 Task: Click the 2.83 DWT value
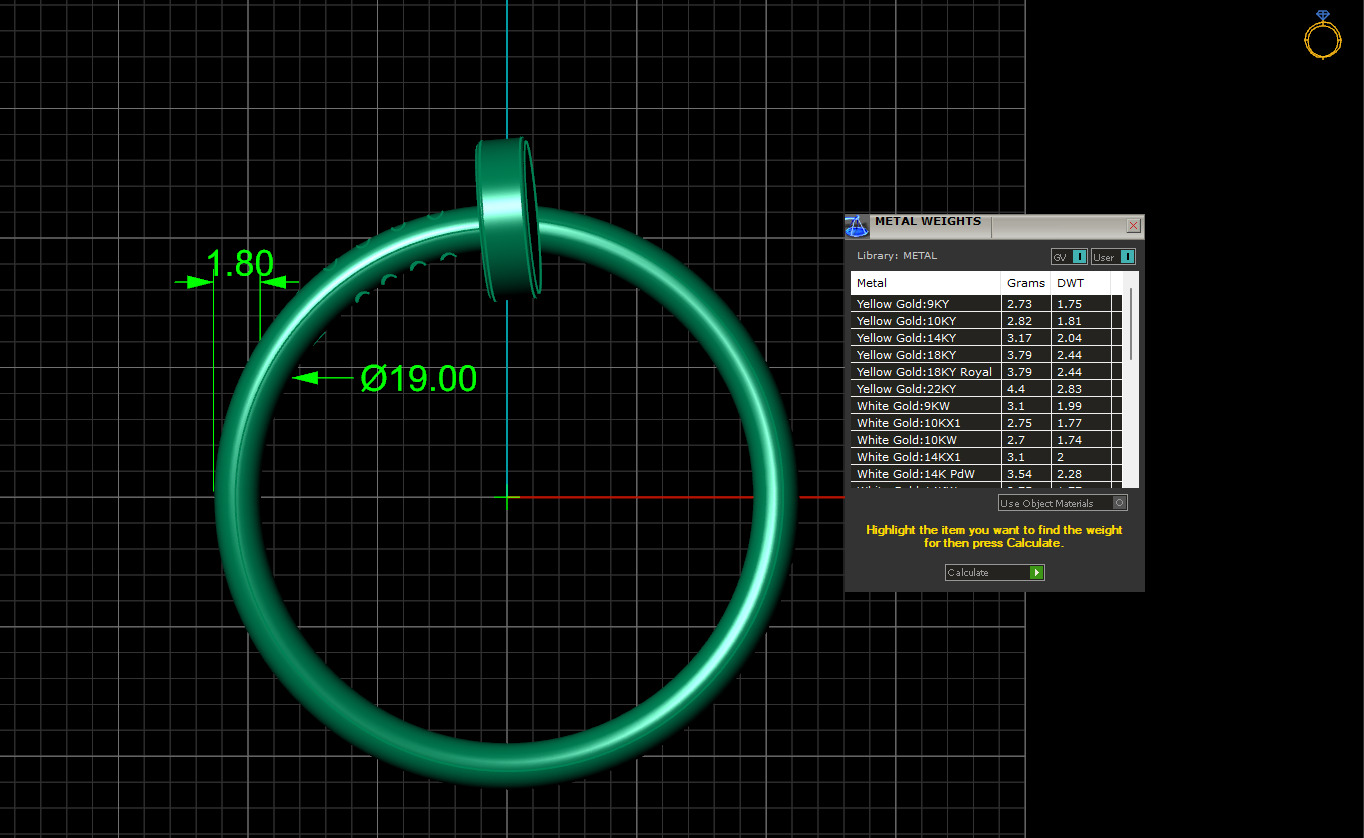[1069, 389]
